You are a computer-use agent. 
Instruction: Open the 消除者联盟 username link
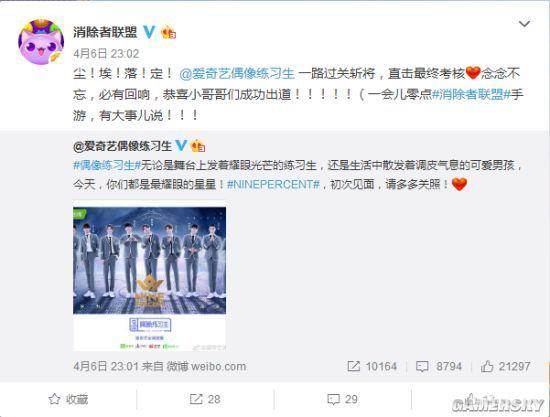[105, 32]
